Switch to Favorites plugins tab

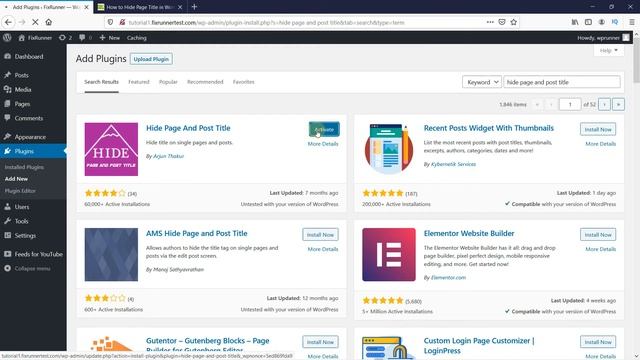(x=244, y=82)
